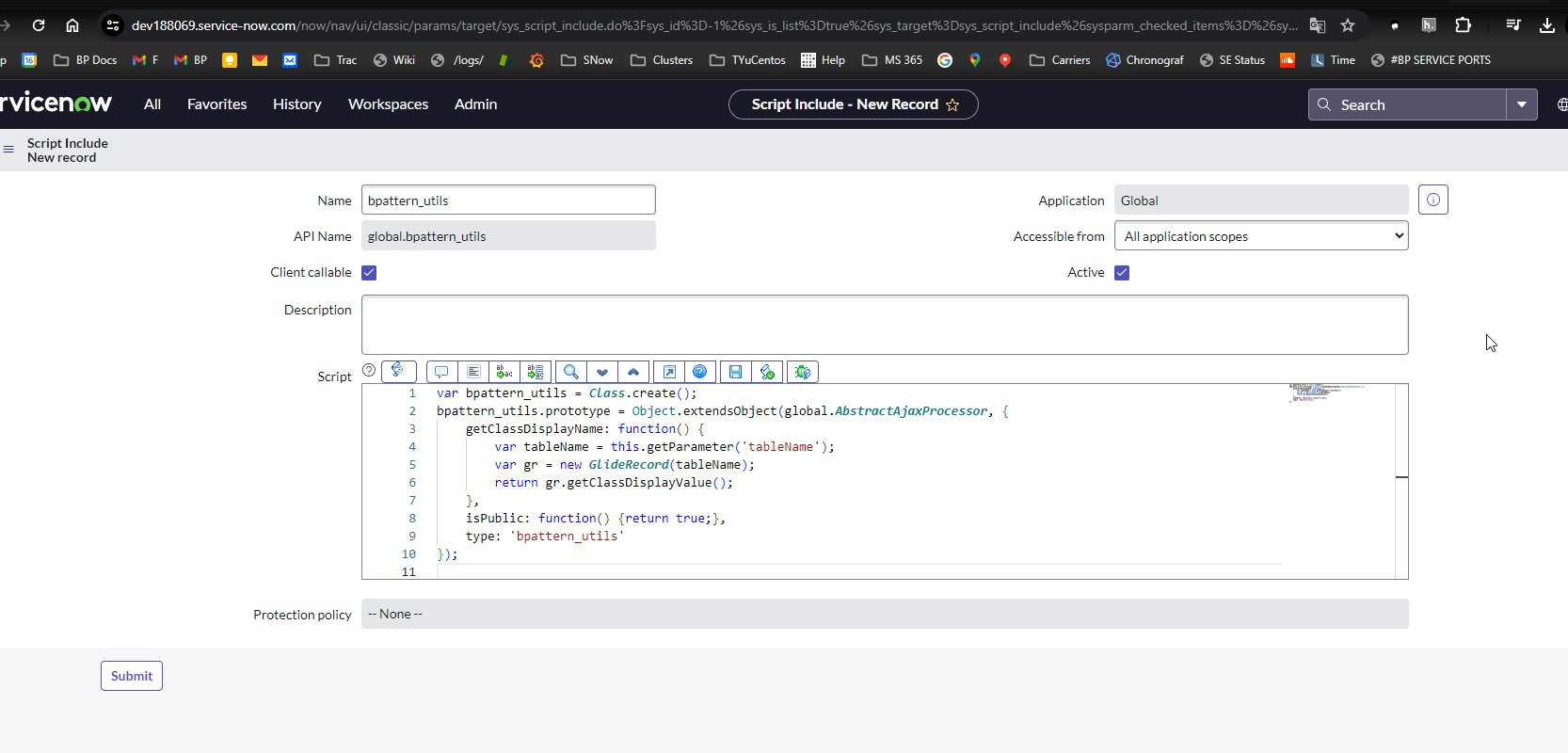1568x753 pixels.
Task: Click the Name input field
Action: tap(508, 200)
